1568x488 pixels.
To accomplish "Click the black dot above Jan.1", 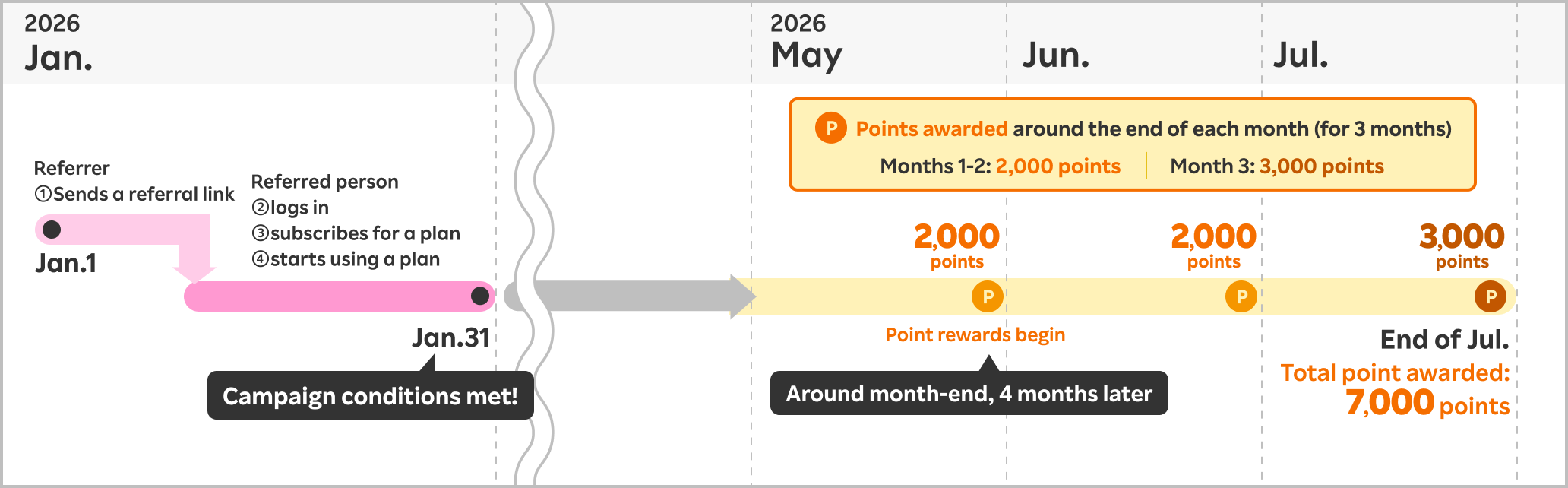I will 52,229.
